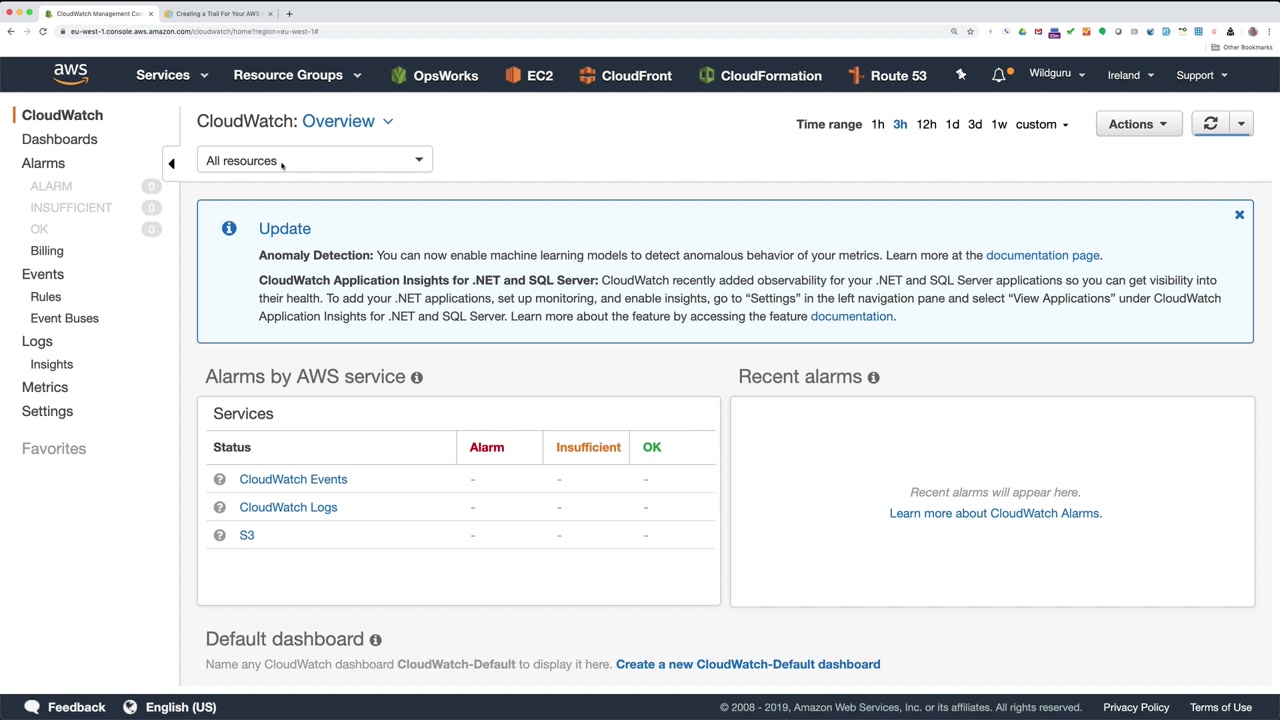Open the OpsWorks shortcut
The height and width of the screenshot is (720, 1280).
pyautogui.click(x=434, y=75)
